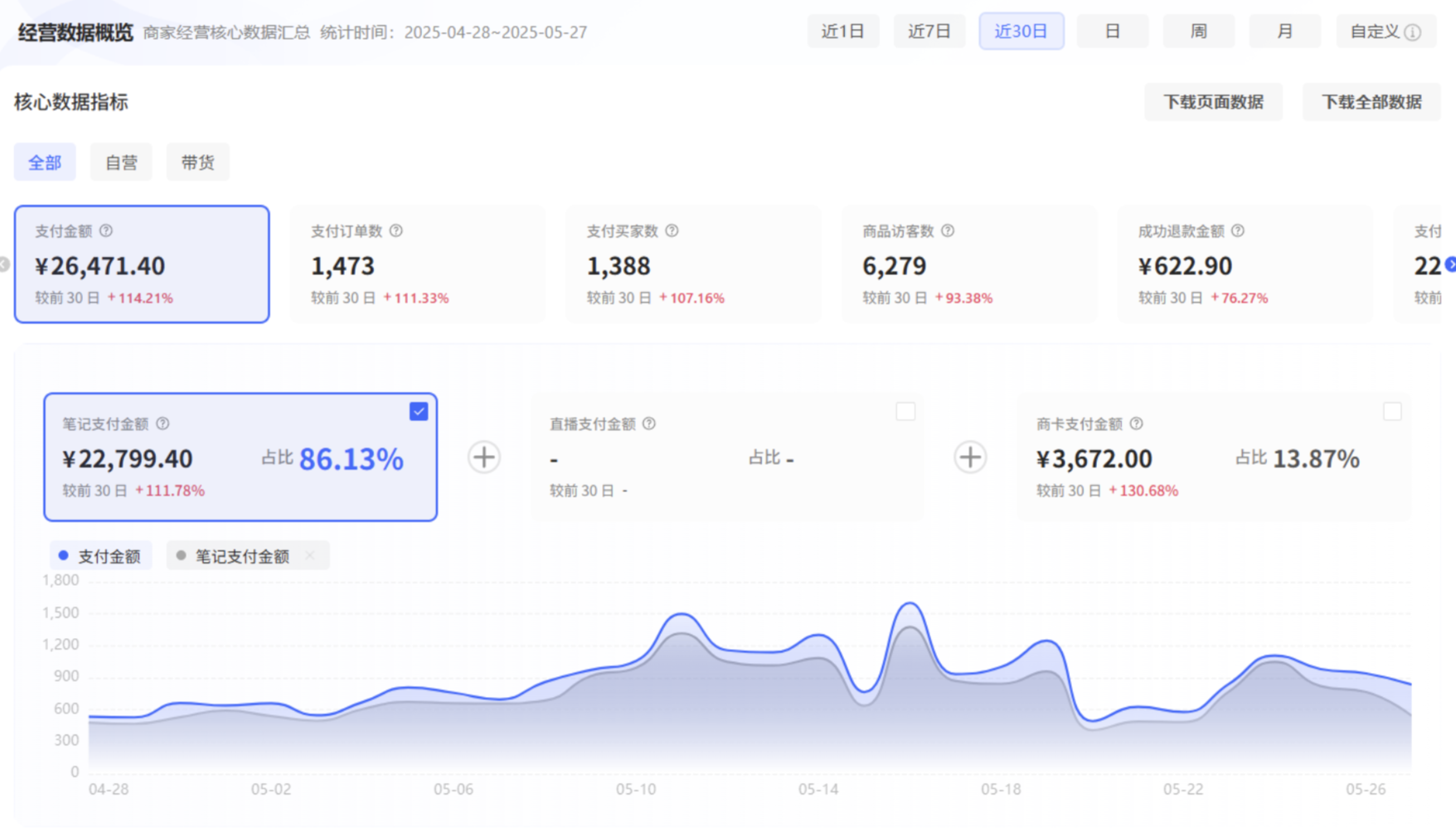Screen dimensions: 1456x832
Task: Uncheck the 笔记支付金额 checkbox
Action: click(419, 412)
